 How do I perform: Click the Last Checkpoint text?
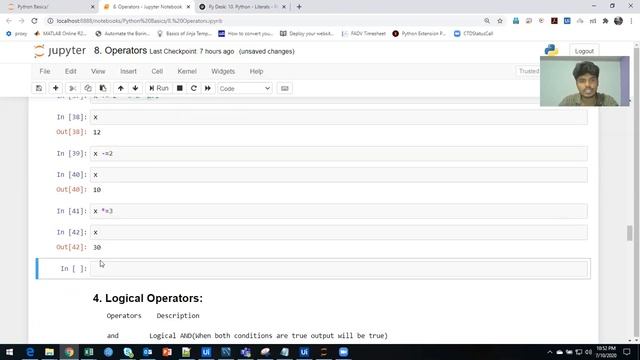pyautogui.click(x=192, y=51)
